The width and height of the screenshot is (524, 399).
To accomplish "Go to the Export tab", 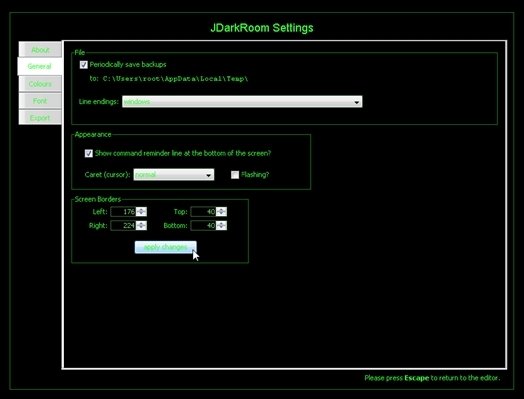I will (40, 118).
